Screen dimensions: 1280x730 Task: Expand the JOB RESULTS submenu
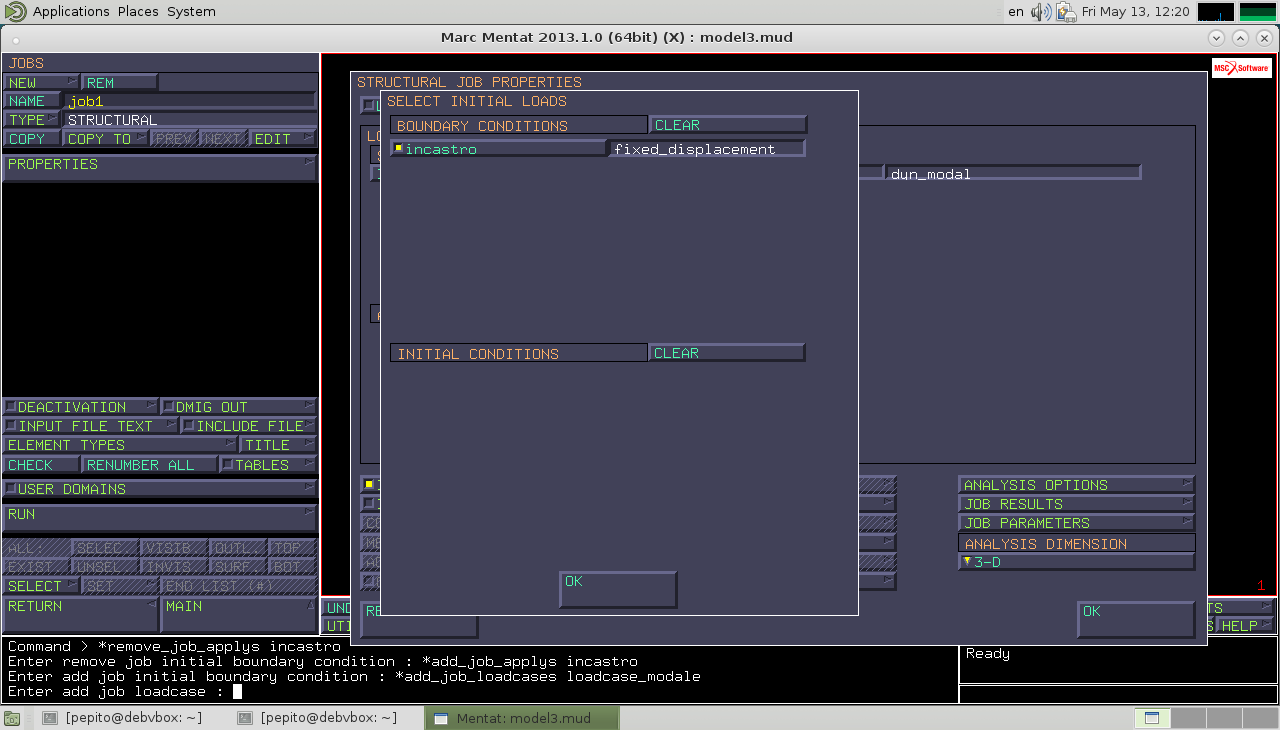tap(1076, 504)
